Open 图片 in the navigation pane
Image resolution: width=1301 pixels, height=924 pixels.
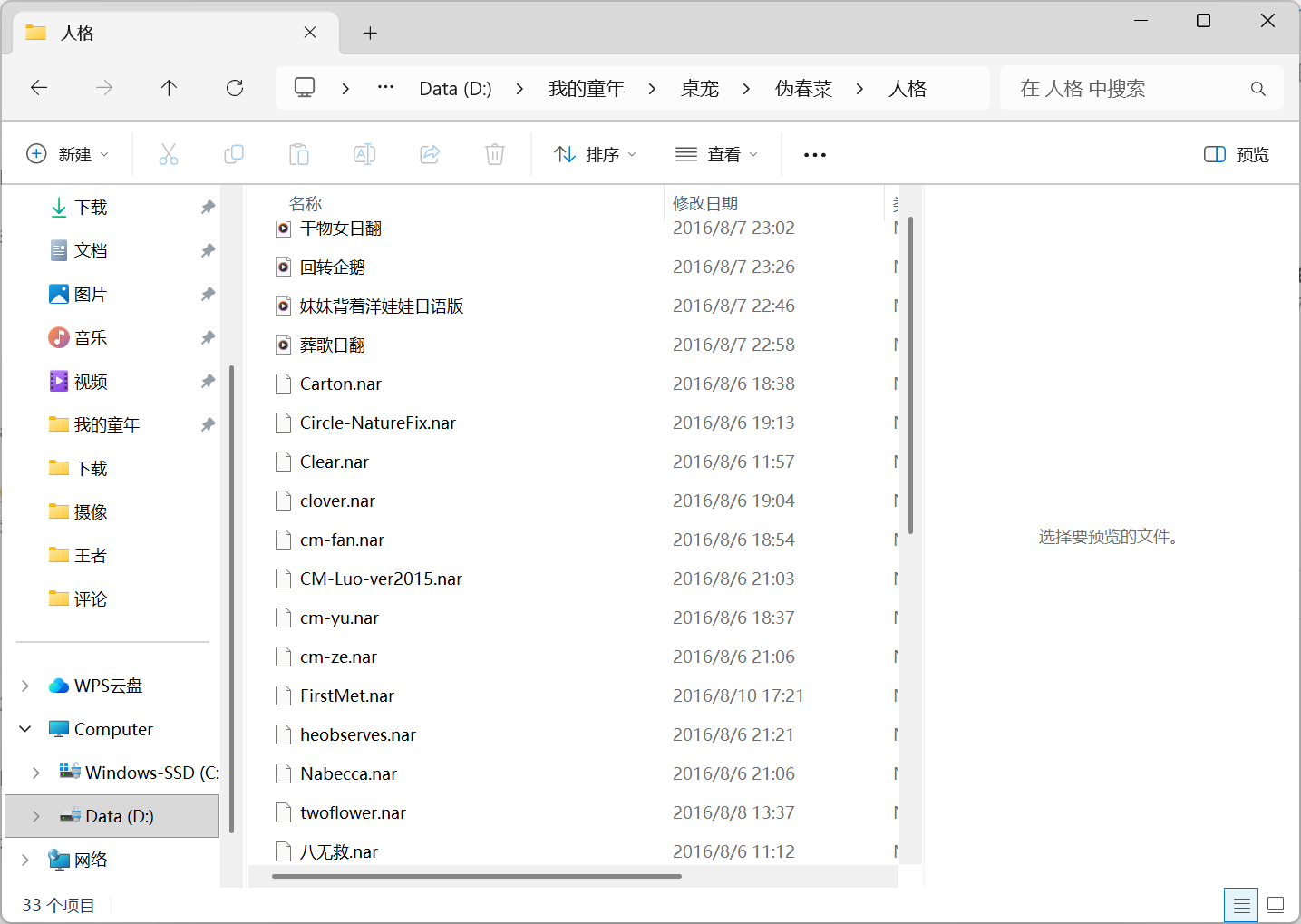click(91, 295)
